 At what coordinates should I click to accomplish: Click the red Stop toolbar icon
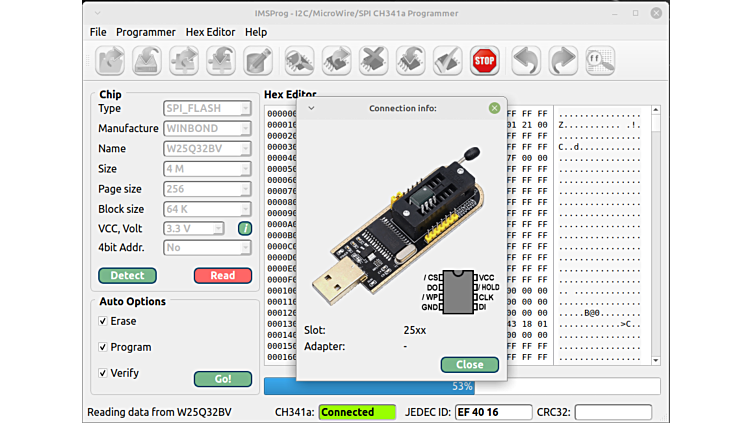click(484, 60)
